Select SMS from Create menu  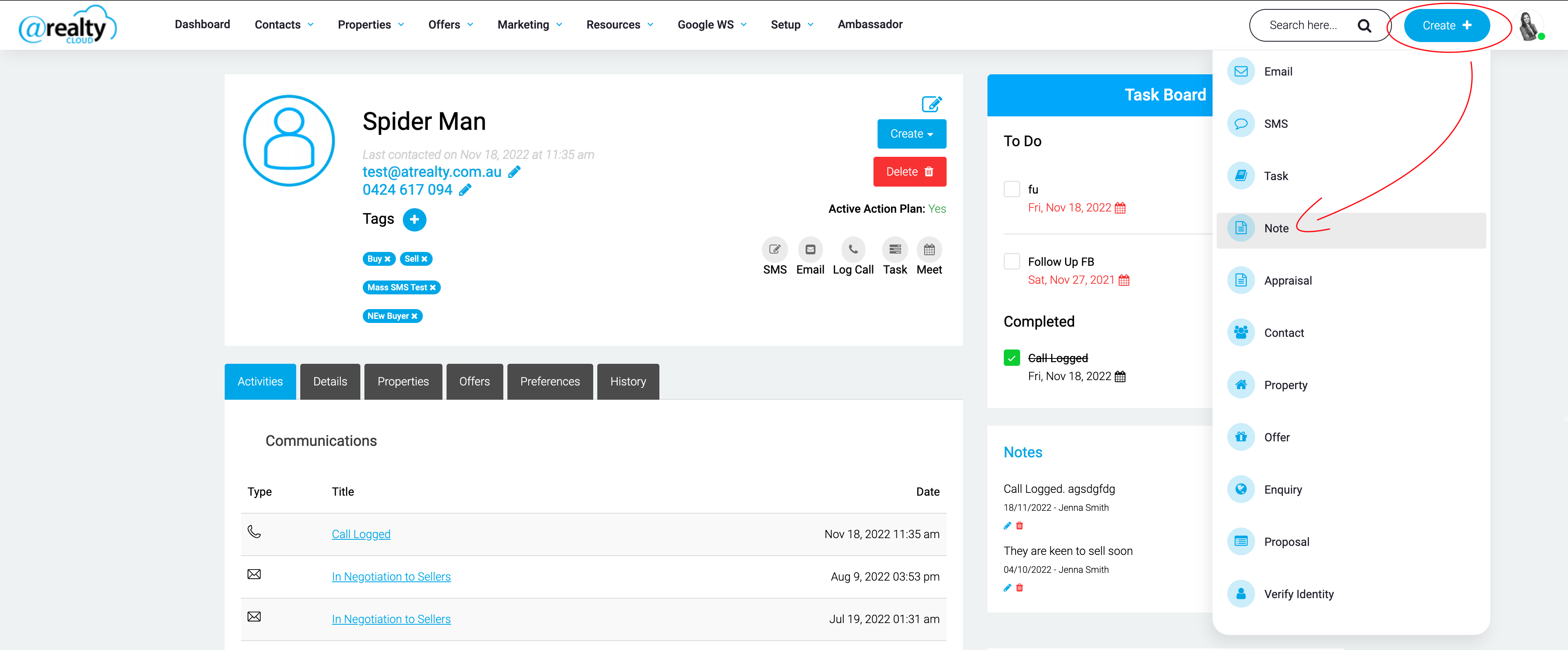click(x=1351, y=124)
